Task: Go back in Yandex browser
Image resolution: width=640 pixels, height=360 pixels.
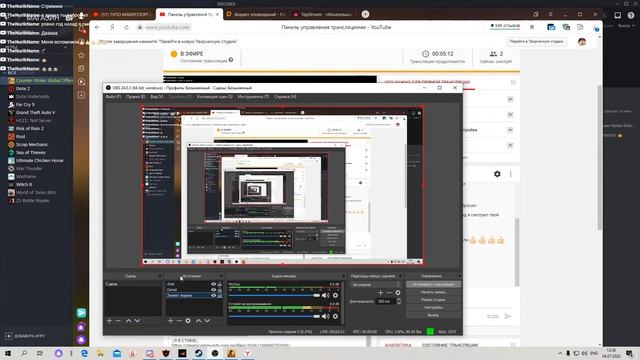Action: 97,27
